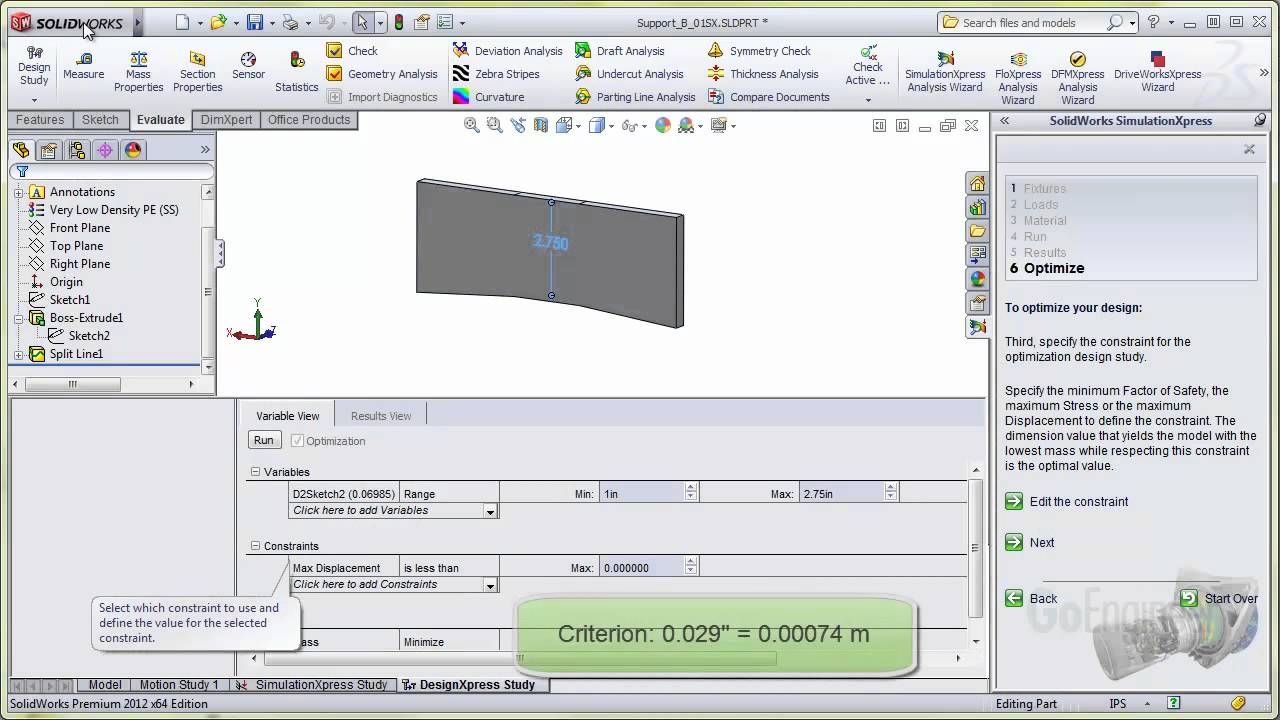Open Mass Properties
This screenshot has width=1280, height=720.
pyautogui.click(x=138, y=72)
